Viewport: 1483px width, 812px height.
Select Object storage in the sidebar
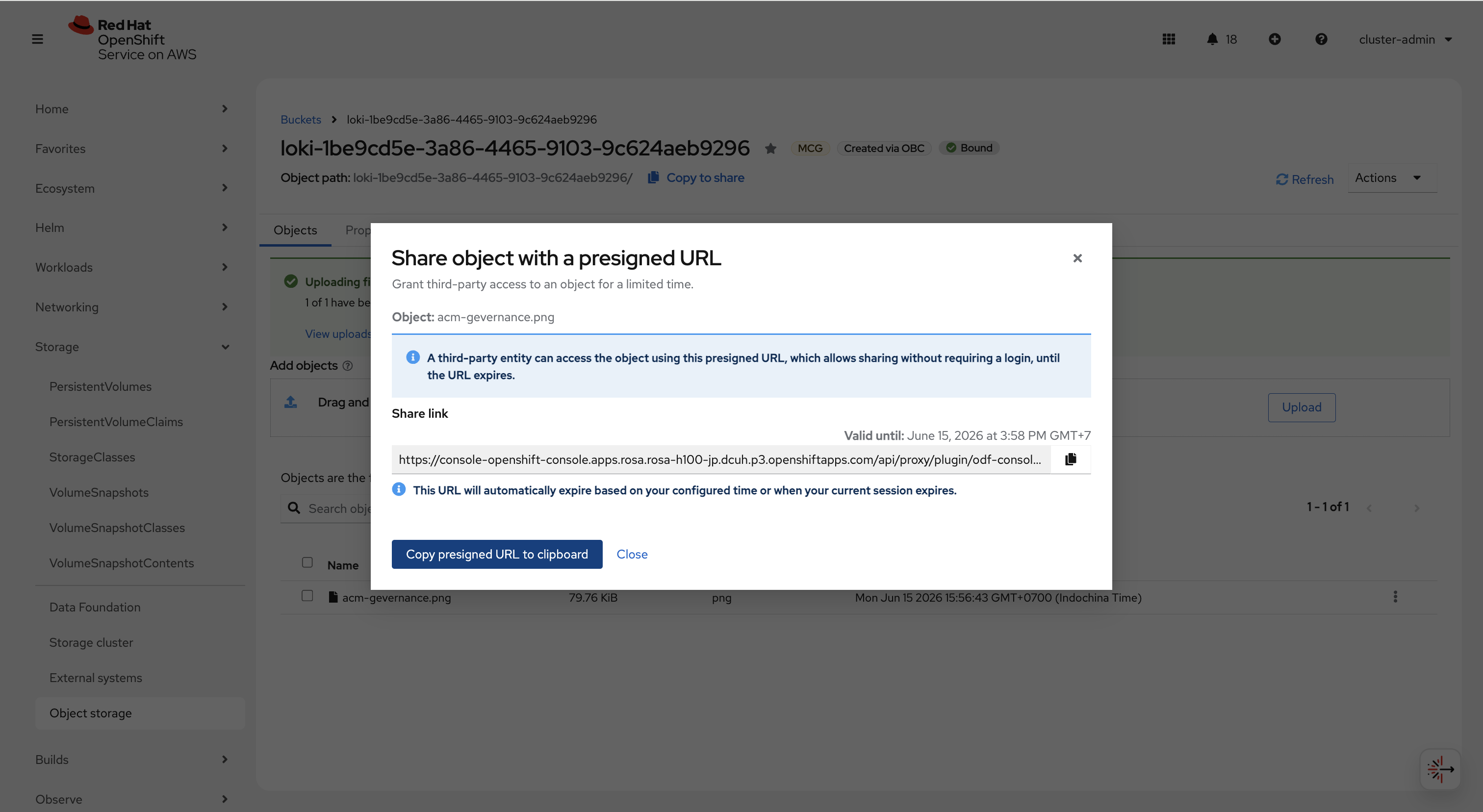pyautogui.click(x=140, y=712)
